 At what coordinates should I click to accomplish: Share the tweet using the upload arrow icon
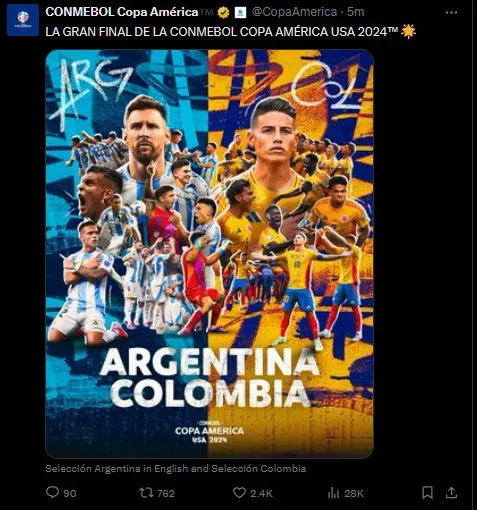(451, 492)
